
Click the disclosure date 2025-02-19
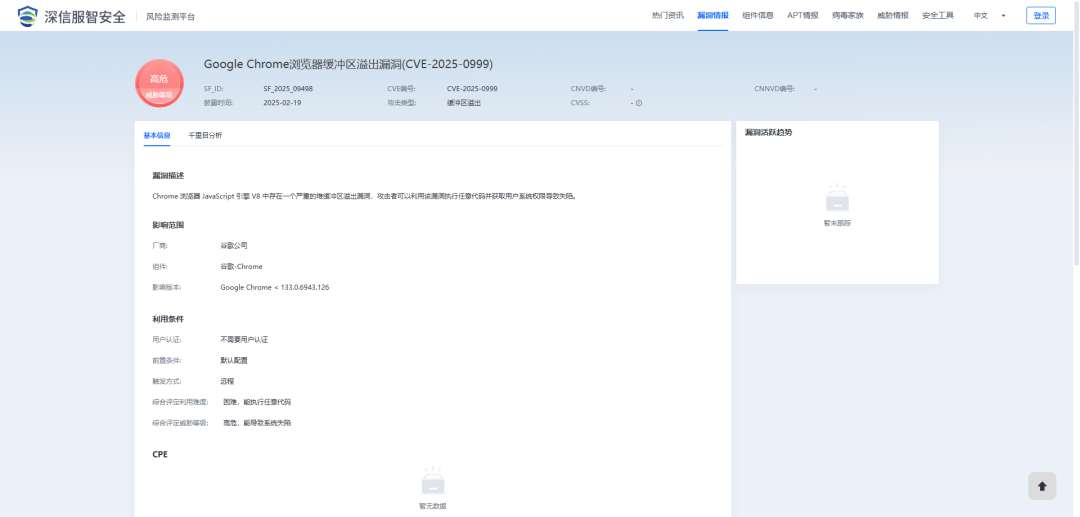pos(282,103)
